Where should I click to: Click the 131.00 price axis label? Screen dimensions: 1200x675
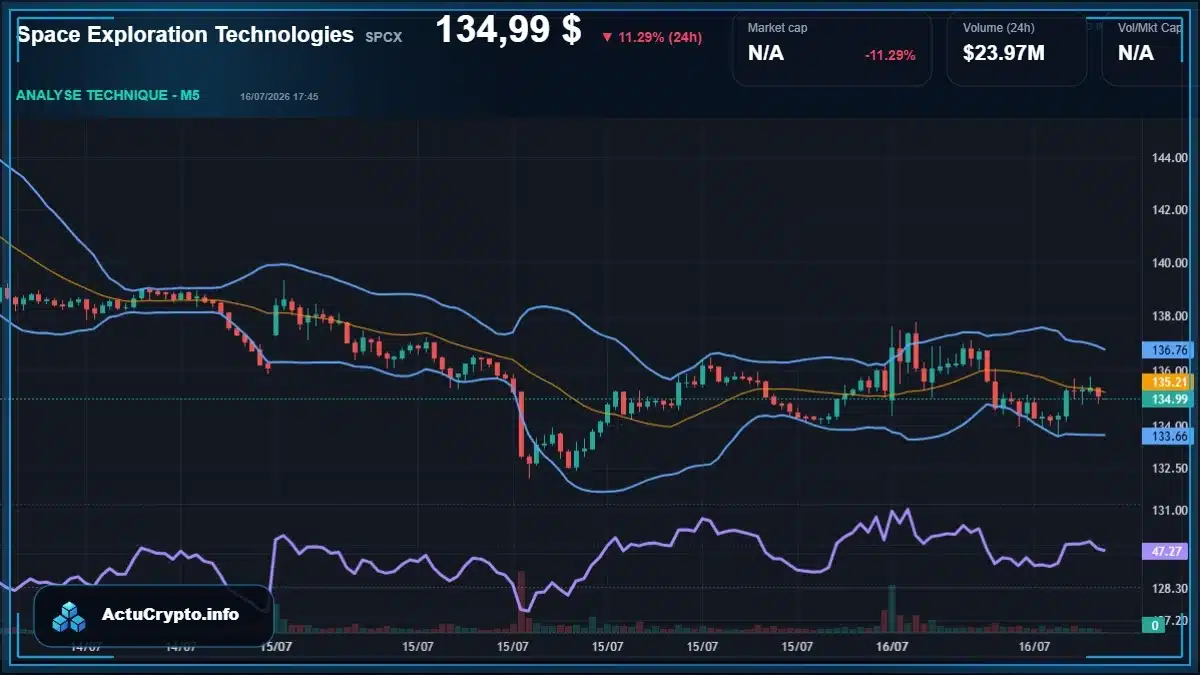[x=1169, y=510]
